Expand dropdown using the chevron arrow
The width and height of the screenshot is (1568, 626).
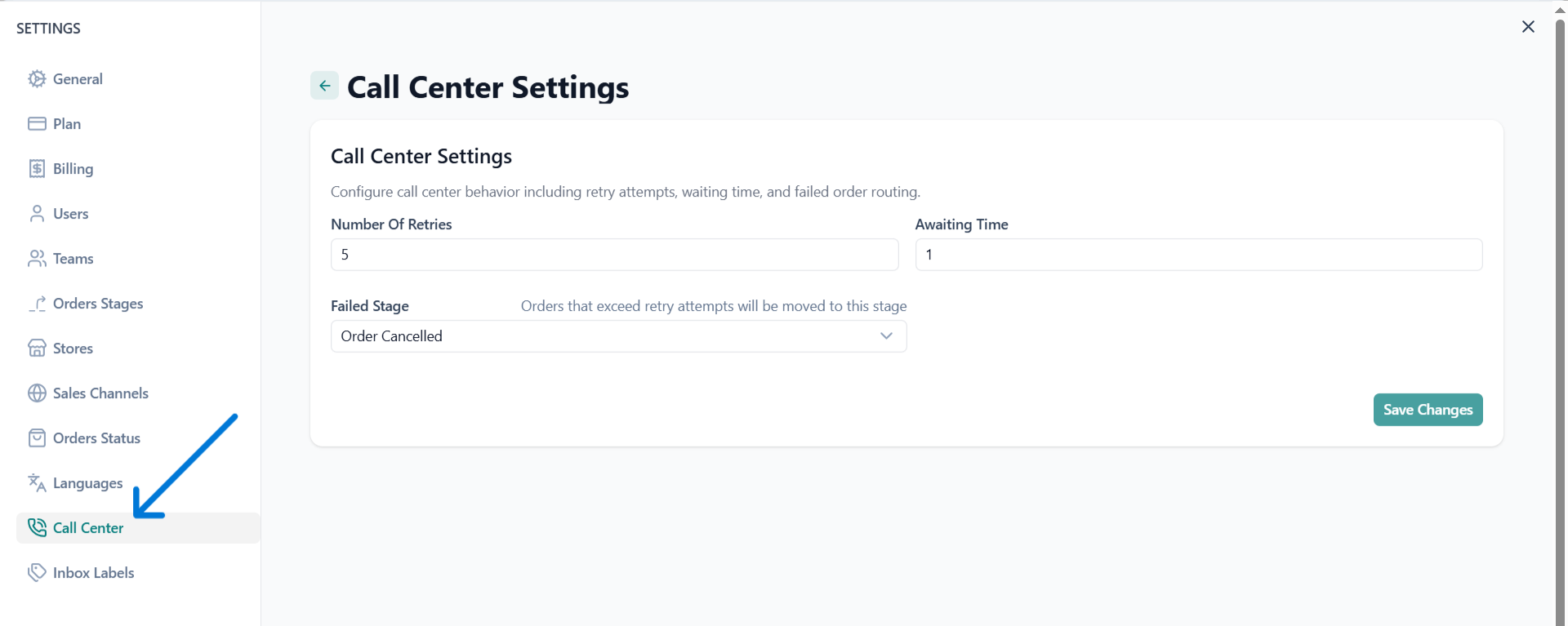pyautogui.click(x=886, y=336)
